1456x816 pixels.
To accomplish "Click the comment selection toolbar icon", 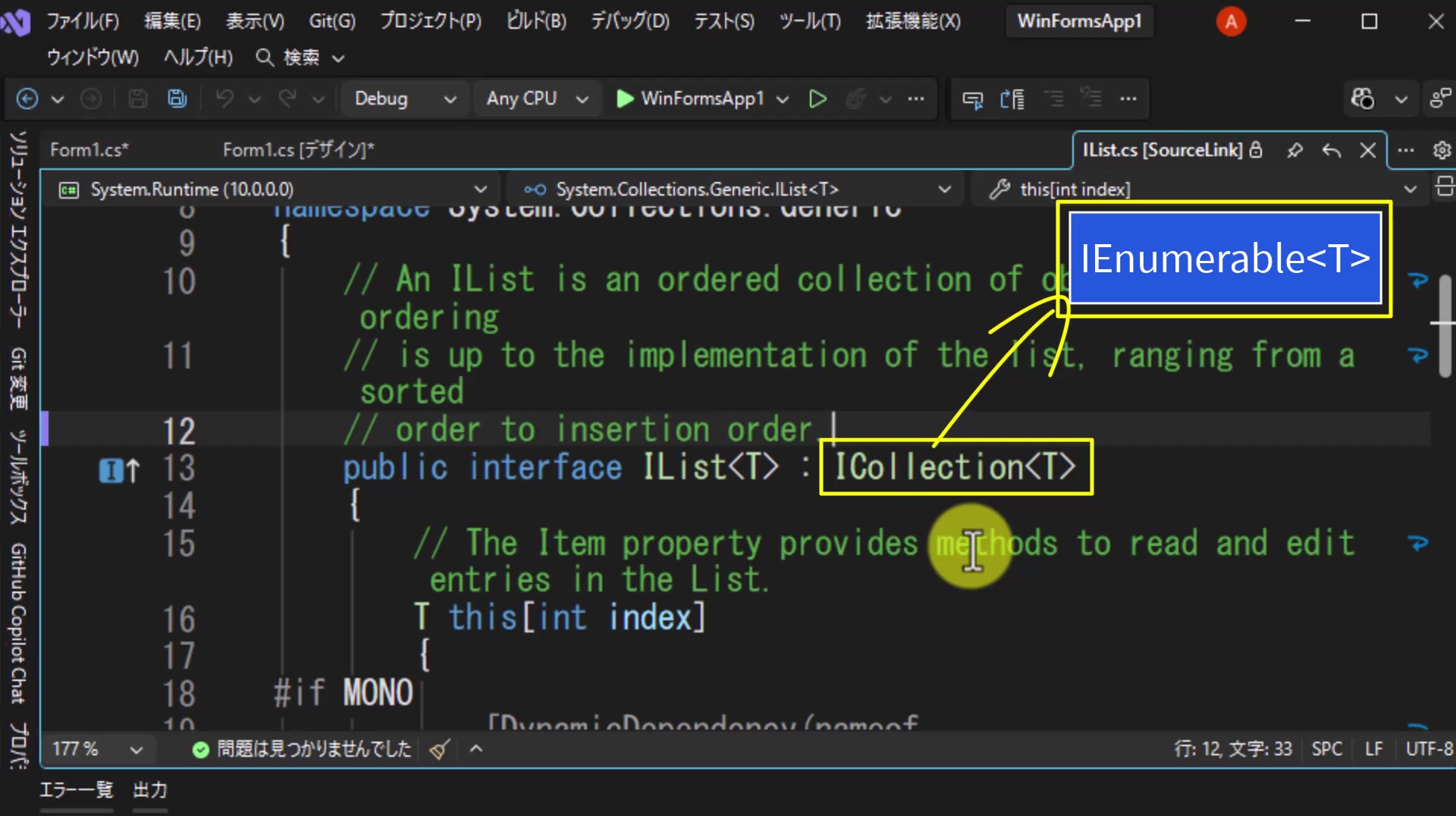I will 1053,99.
